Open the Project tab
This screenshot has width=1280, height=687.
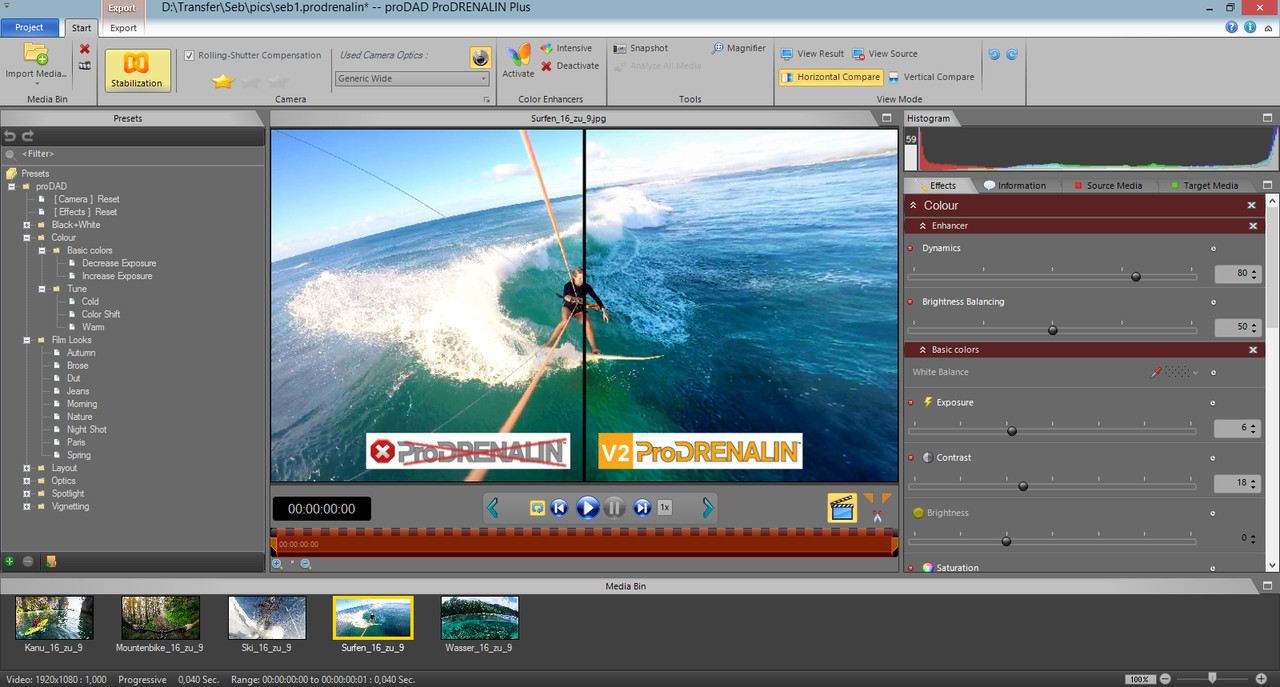pos(29,27)
